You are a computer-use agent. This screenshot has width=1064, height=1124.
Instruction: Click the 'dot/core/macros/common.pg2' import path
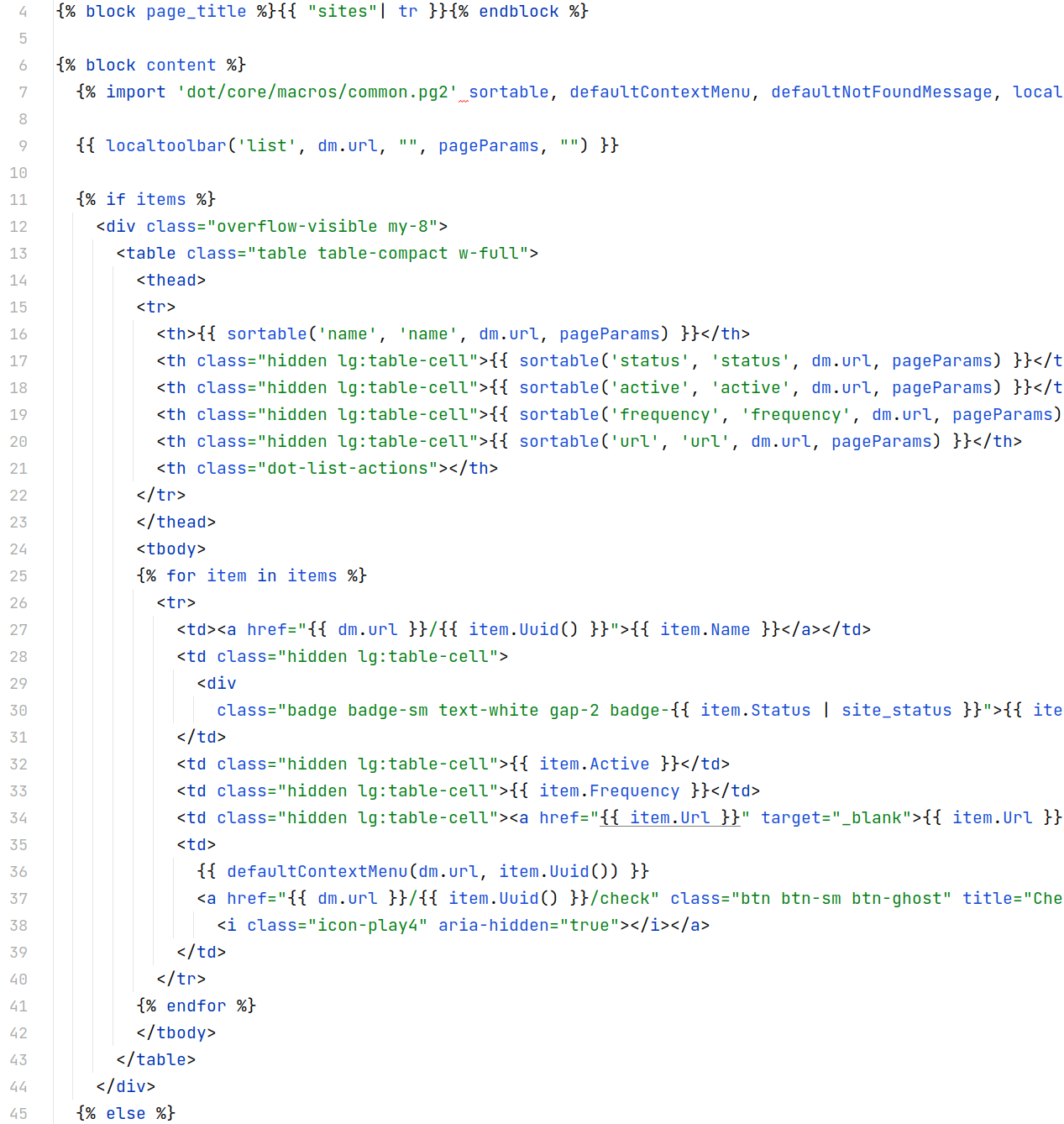coord(317,92)
